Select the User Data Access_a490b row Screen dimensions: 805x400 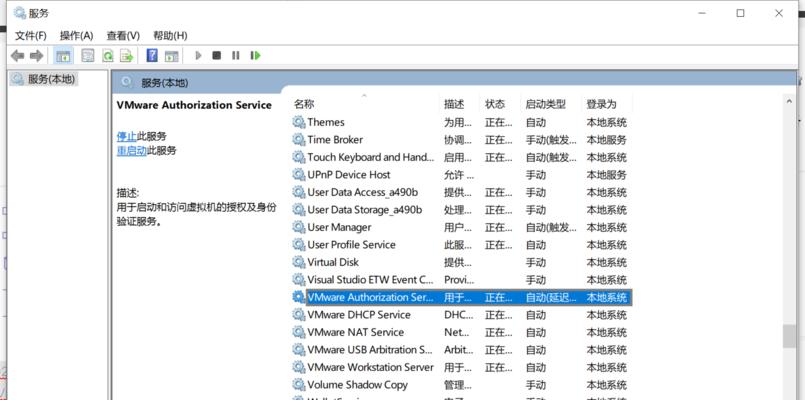tap(461, 192)
